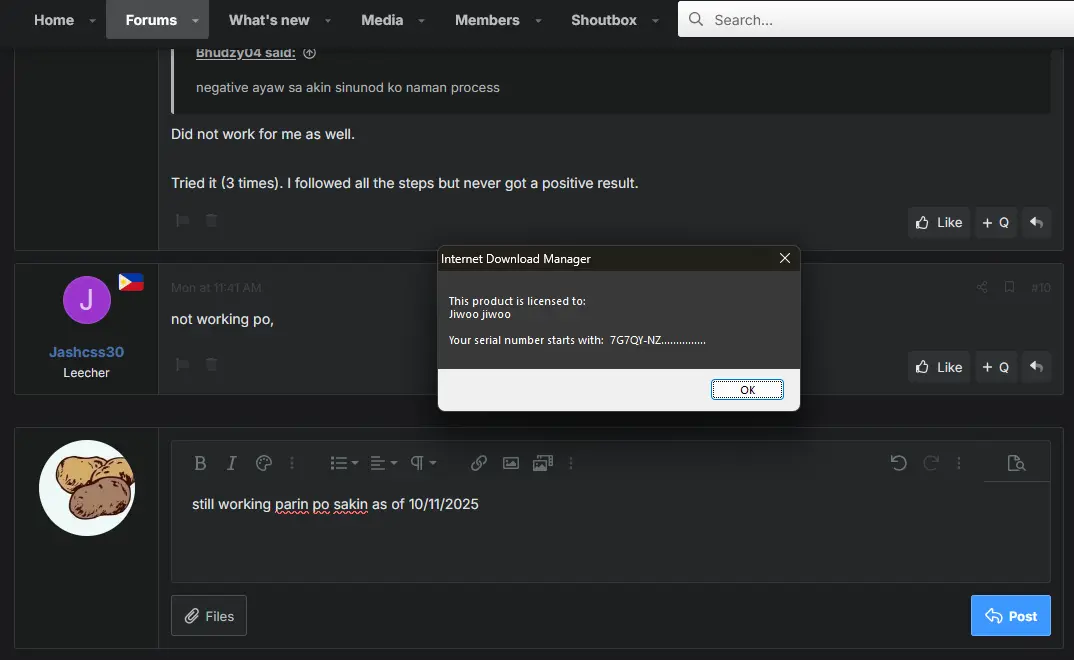This screenshot has height=660, width=1074.
Task: Open media gallery embed icon in editor
Action: (542, 464)
